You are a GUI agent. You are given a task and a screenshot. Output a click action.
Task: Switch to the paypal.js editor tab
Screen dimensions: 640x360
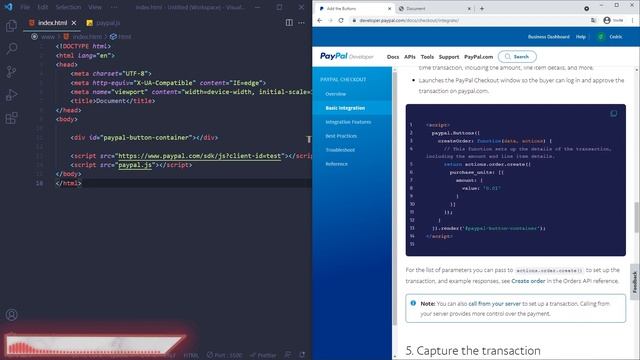[103, 23]
